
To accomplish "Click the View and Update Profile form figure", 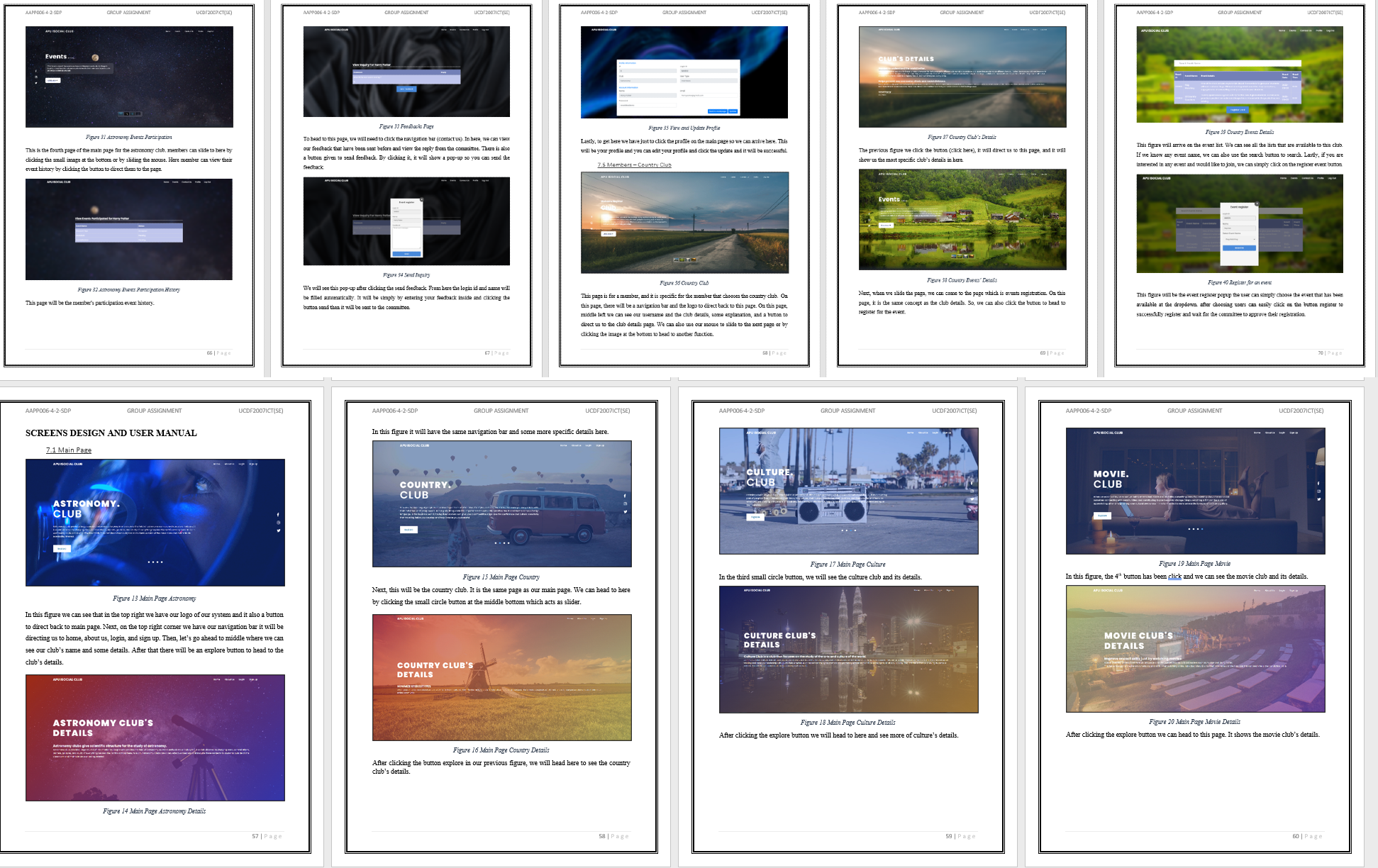I will 684,72.
